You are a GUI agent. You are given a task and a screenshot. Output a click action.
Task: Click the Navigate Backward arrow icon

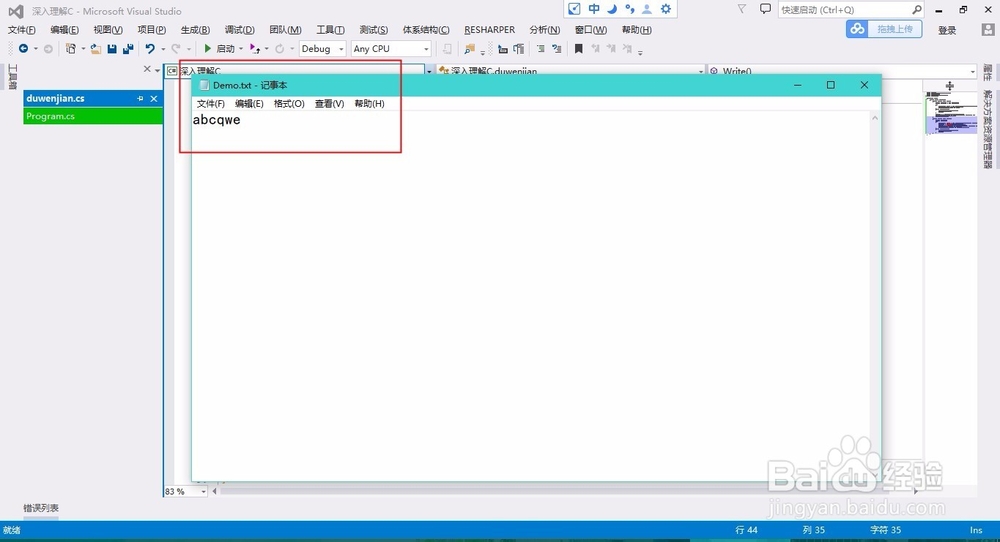[x=24, y=48]
